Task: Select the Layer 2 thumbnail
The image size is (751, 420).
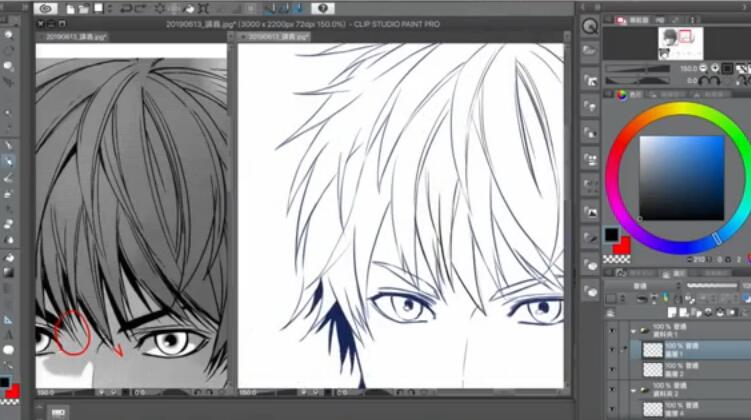Action: pyautogui.click(x=652, y=370)
